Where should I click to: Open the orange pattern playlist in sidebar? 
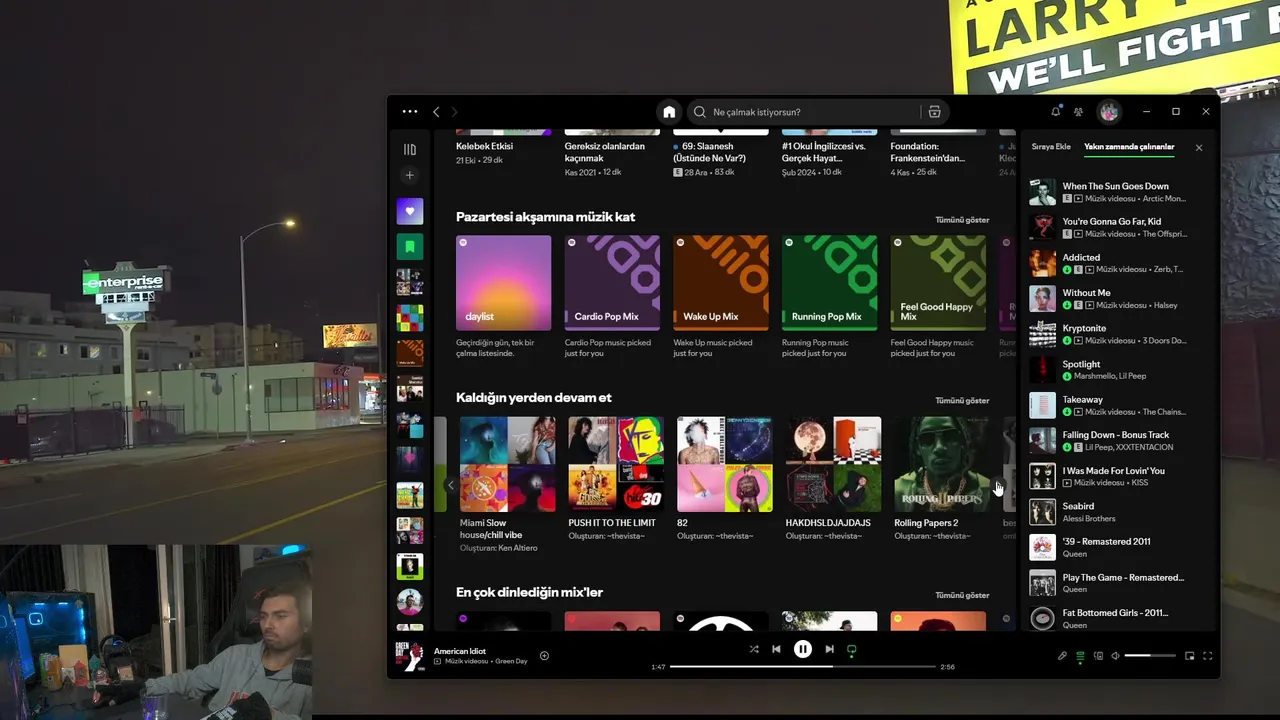coord(410,353)
